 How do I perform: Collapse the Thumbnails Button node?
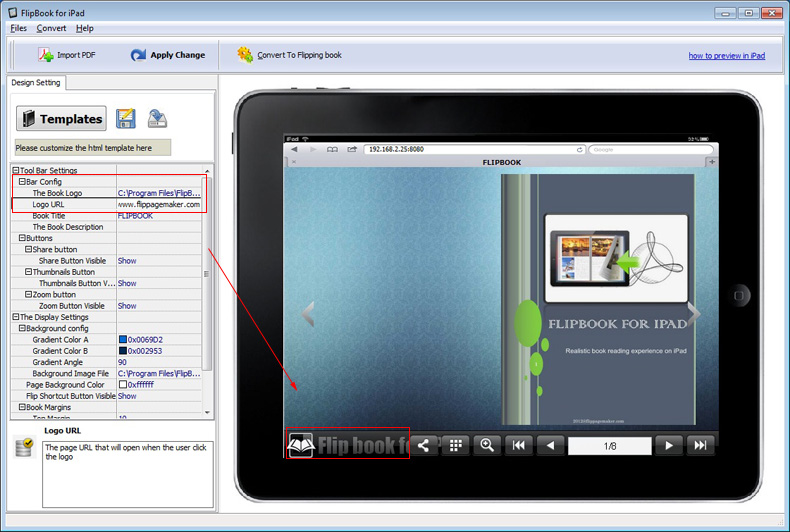pyautogui.click(x=29, y=272)
